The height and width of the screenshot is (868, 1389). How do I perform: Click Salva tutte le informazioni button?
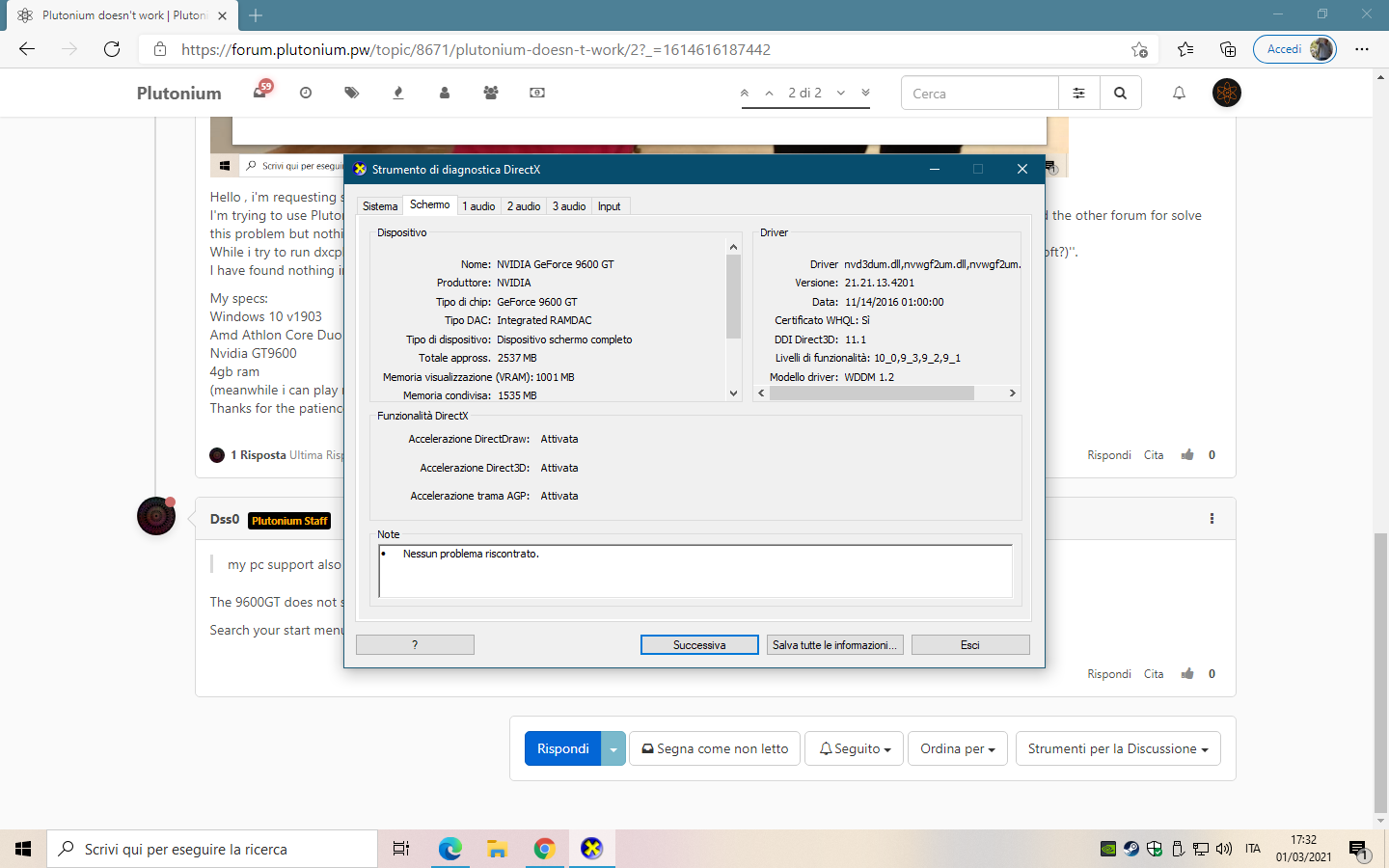pos(834,645)
